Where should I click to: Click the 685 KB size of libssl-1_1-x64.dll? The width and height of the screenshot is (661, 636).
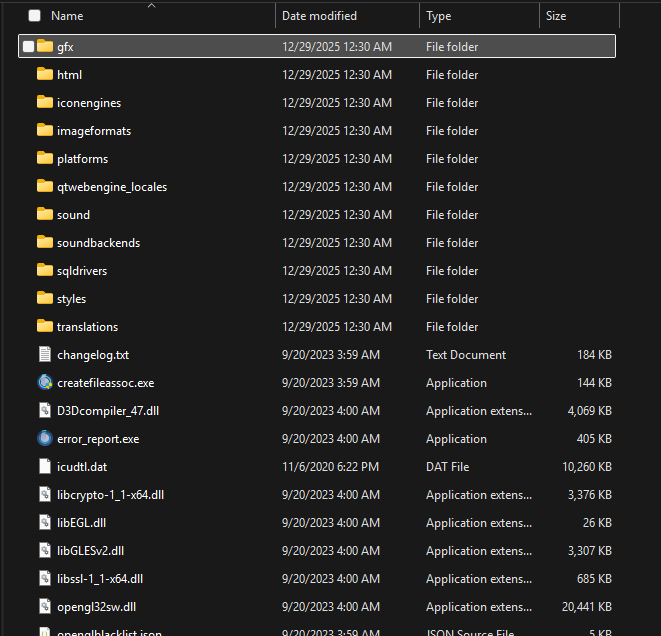pos(594,579)
